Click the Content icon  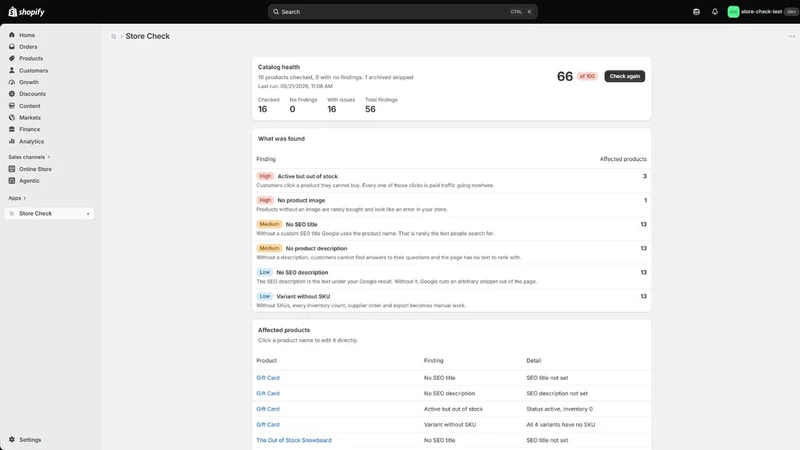coord(12,106)
